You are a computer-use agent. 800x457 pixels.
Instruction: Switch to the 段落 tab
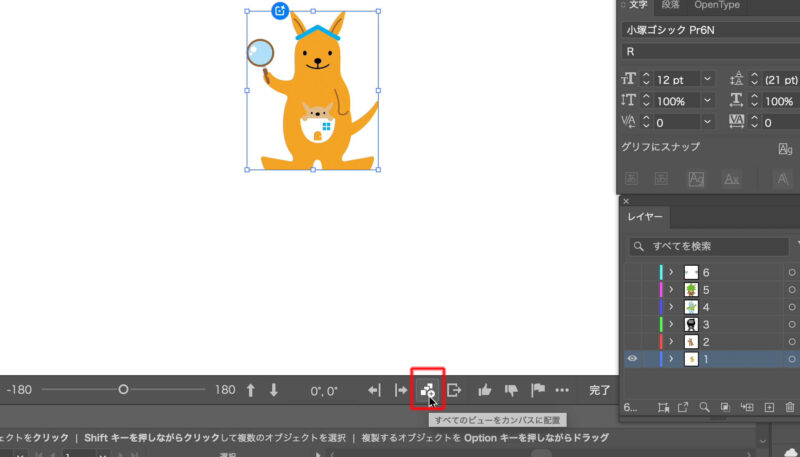pos(670,5)
